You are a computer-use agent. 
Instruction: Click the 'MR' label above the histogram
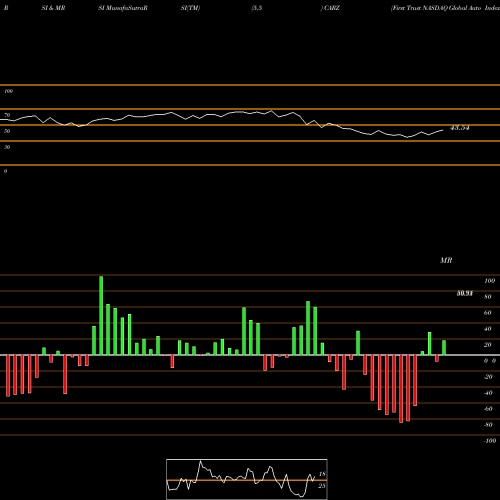[x=446, y=260]
